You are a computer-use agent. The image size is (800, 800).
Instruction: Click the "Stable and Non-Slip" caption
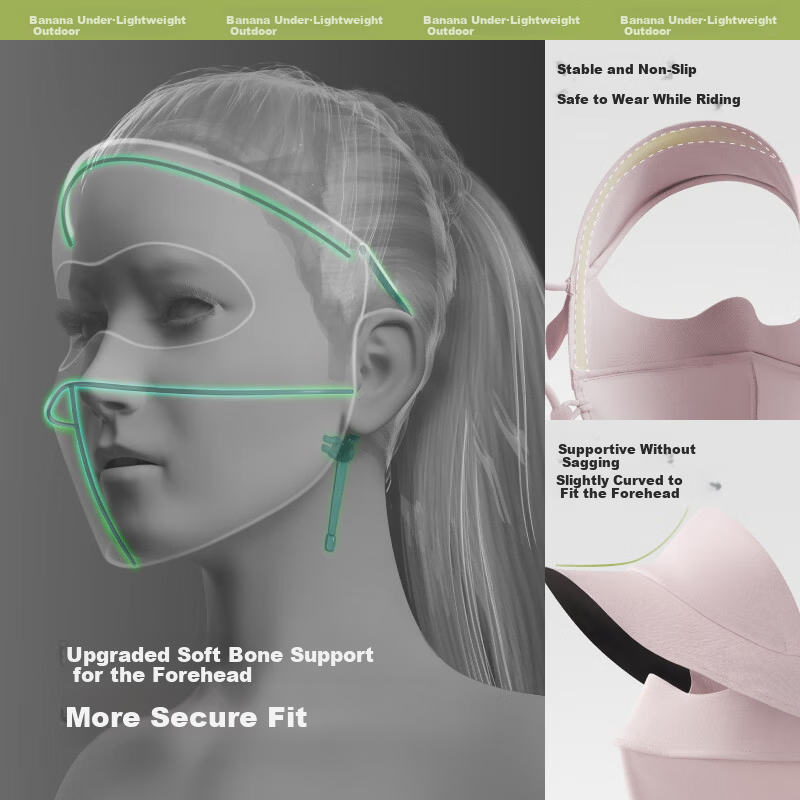626,69
